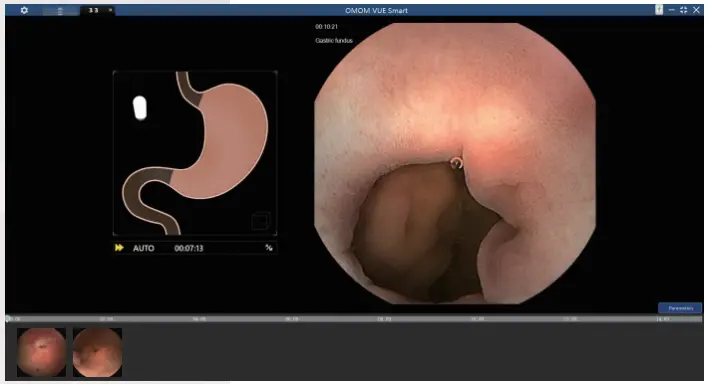Image resolution: width=709 pixels, height=384 pixels.
Task: Click the timeline start marker
Action: 8,319
